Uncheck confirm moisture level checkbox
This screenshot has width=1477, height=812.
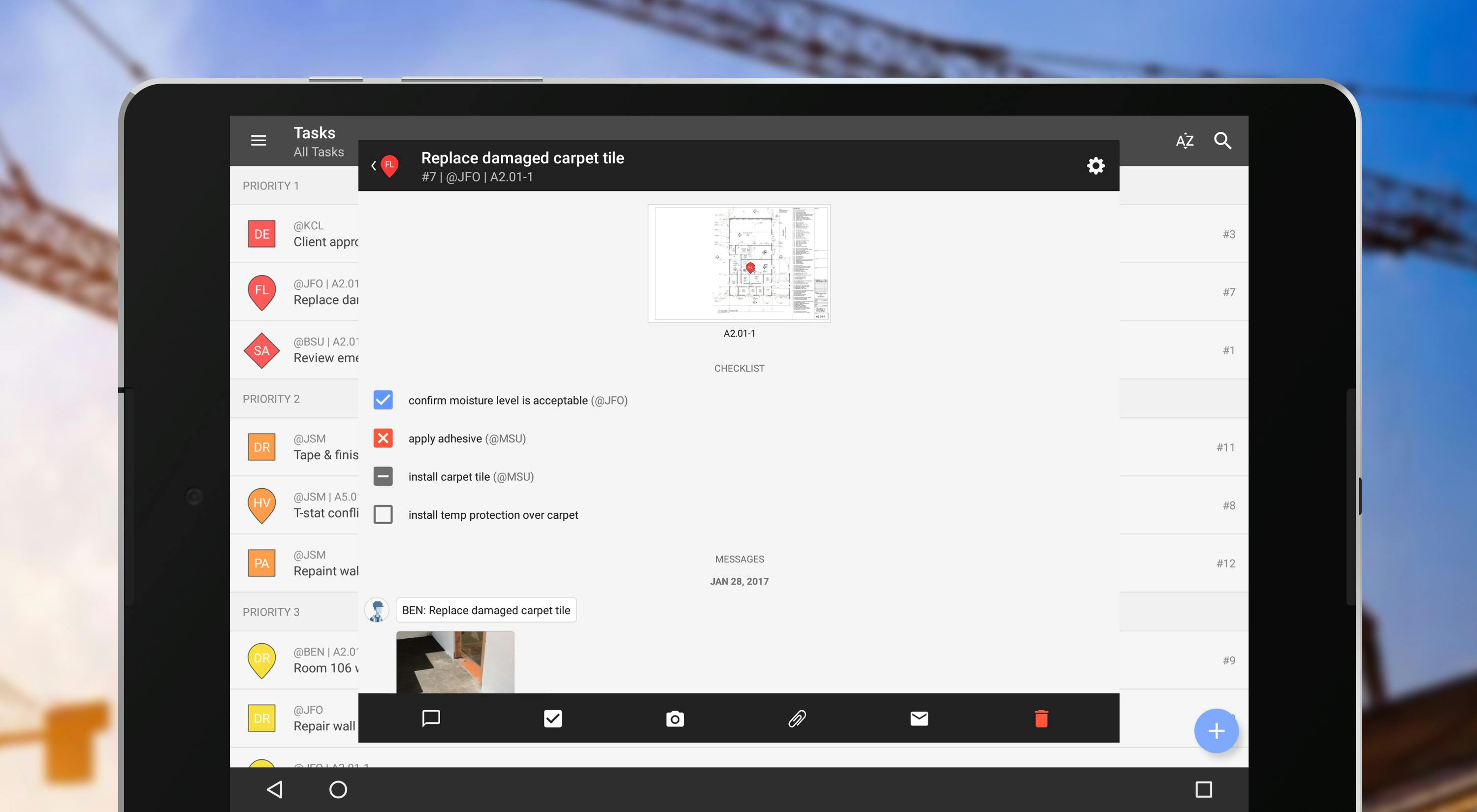(383, 400)
